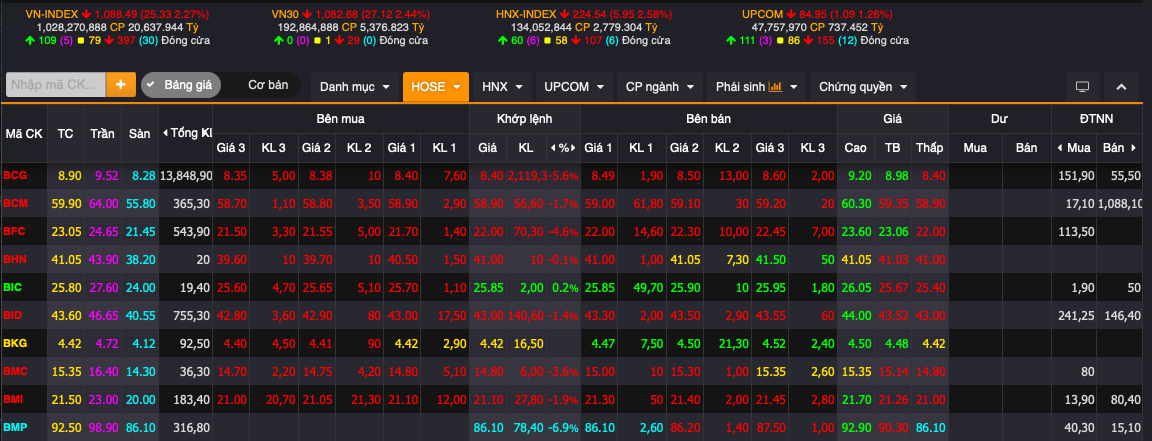The image size is (1152, 441).
Task: Click the chart icon beside Phái sinh
Action: point(775,87)
